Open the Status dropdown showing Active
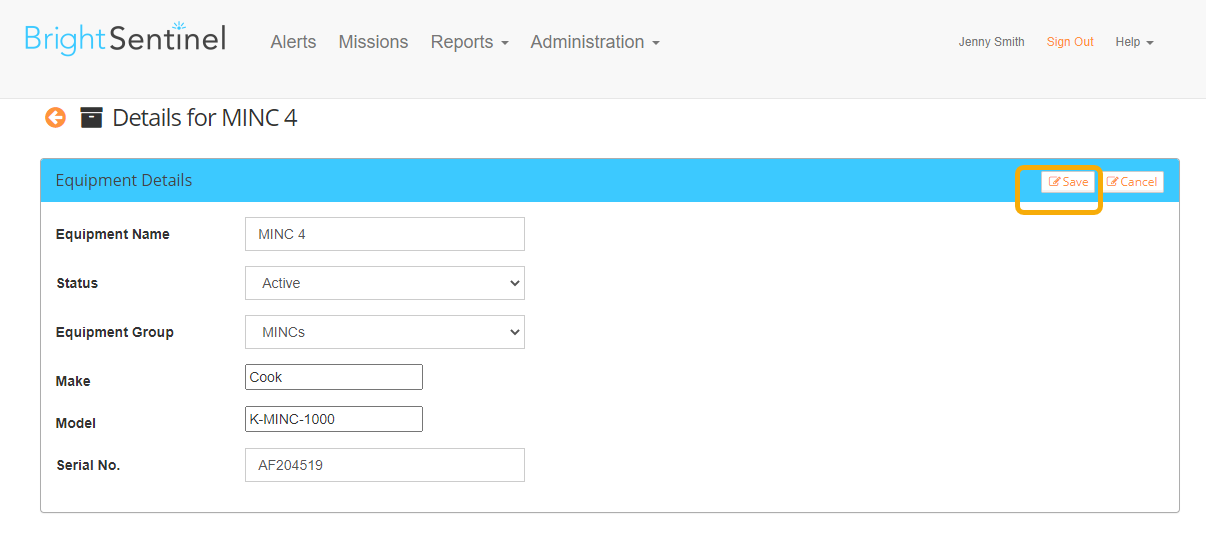Image resolution: width=1206 pixels, height=537 pixels. [x=385, y=283]
